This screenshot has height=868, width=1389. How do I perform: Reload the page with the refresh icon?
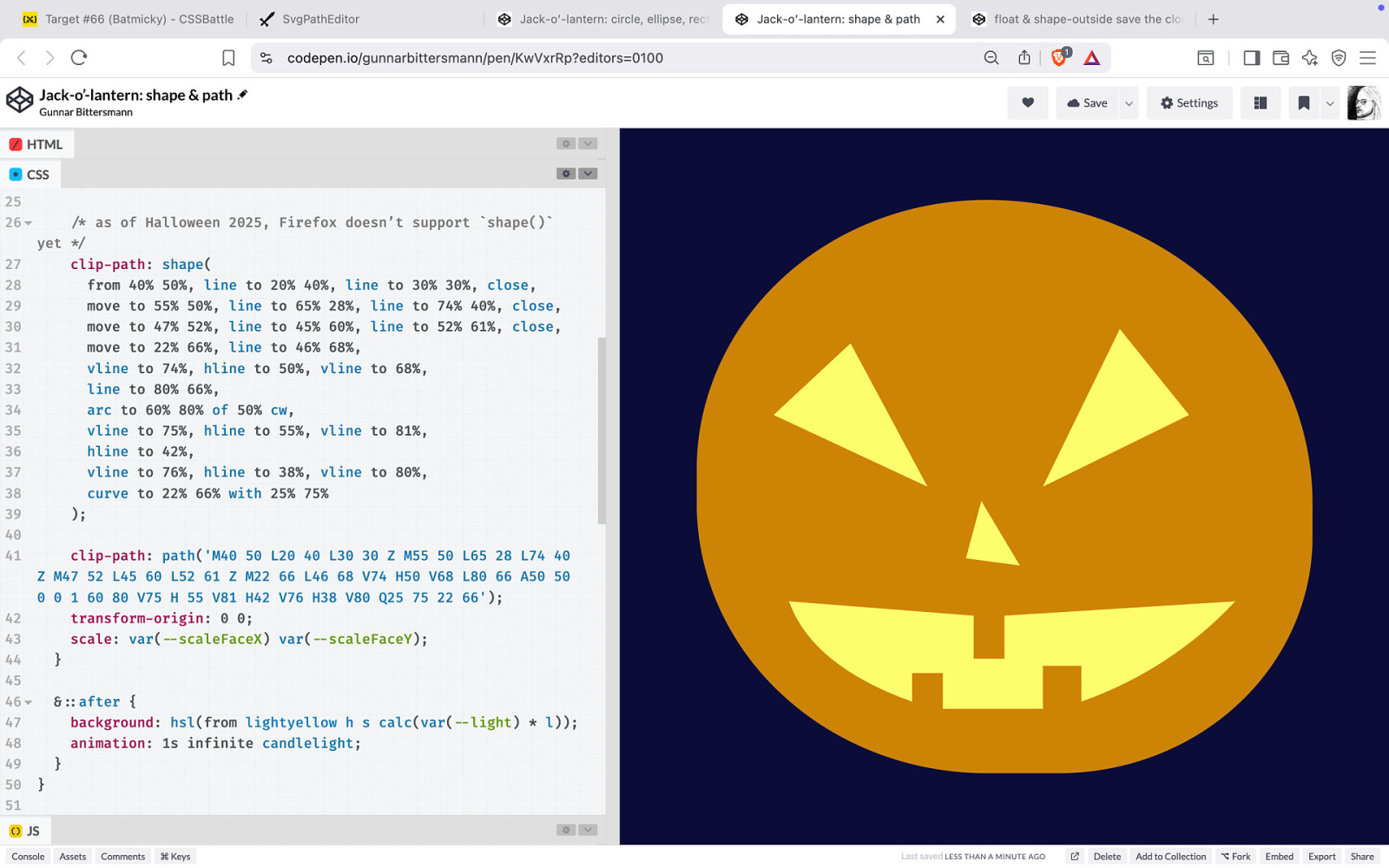tap(79, 58)
